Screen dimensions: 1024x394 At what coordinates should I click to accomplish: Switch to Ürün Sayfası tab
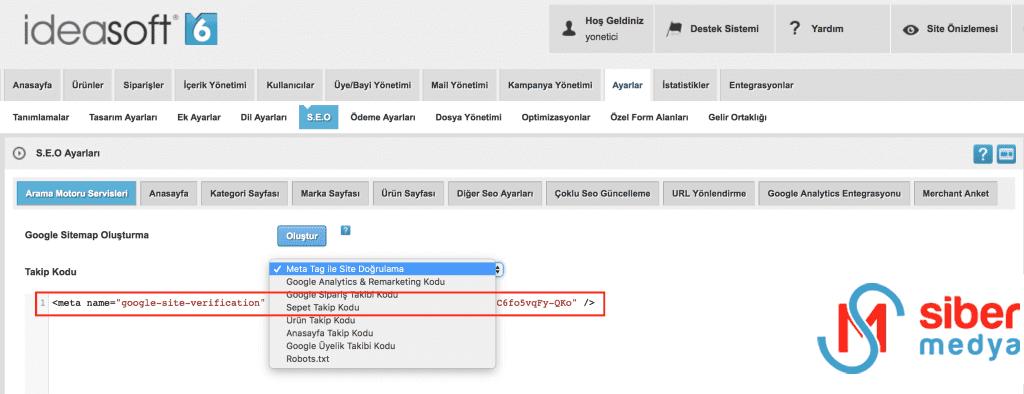[409, 194]
